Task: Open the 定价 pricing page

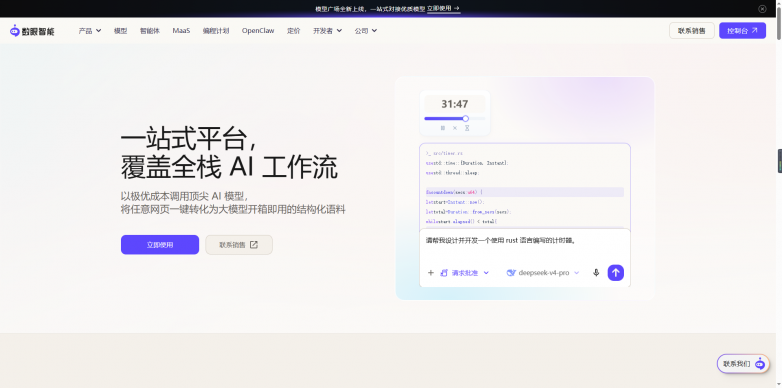Action: (x=294, y=31)
